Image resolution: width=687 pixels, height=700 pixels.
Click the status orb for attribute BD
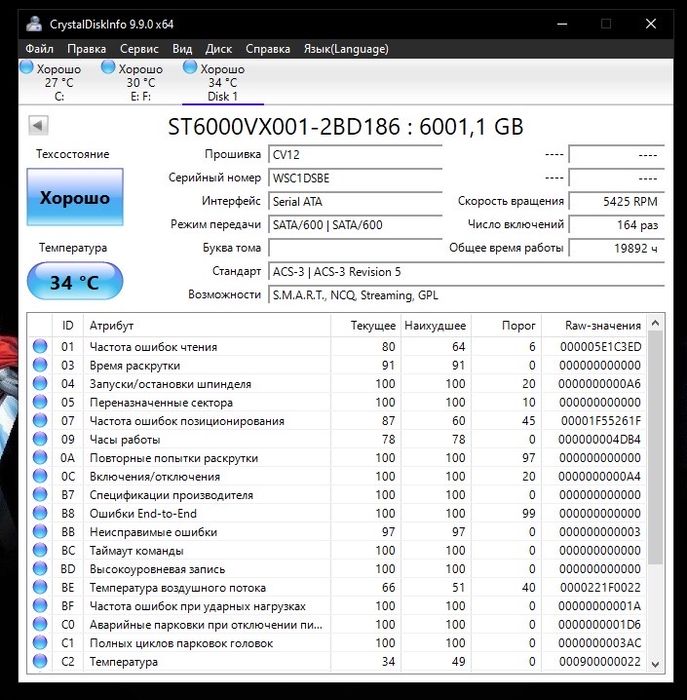pyautogui.click(x=40, y=568)
